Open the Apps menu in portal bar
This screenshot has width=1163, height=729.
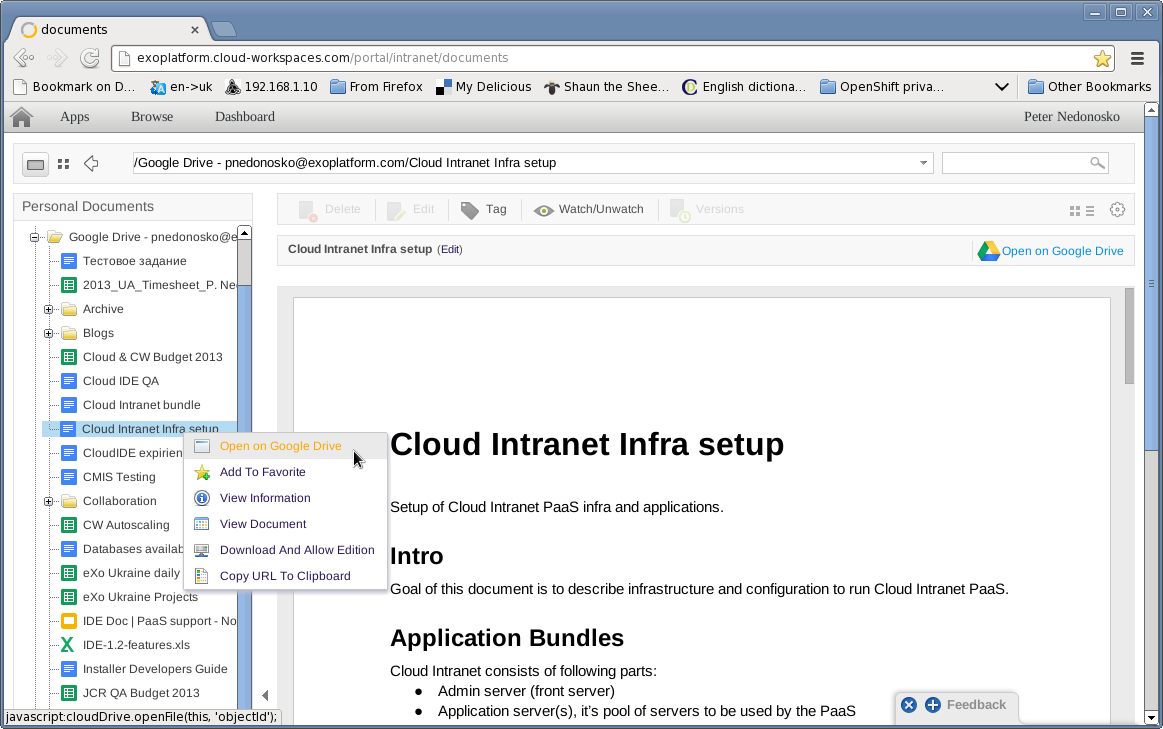(74, 116)
